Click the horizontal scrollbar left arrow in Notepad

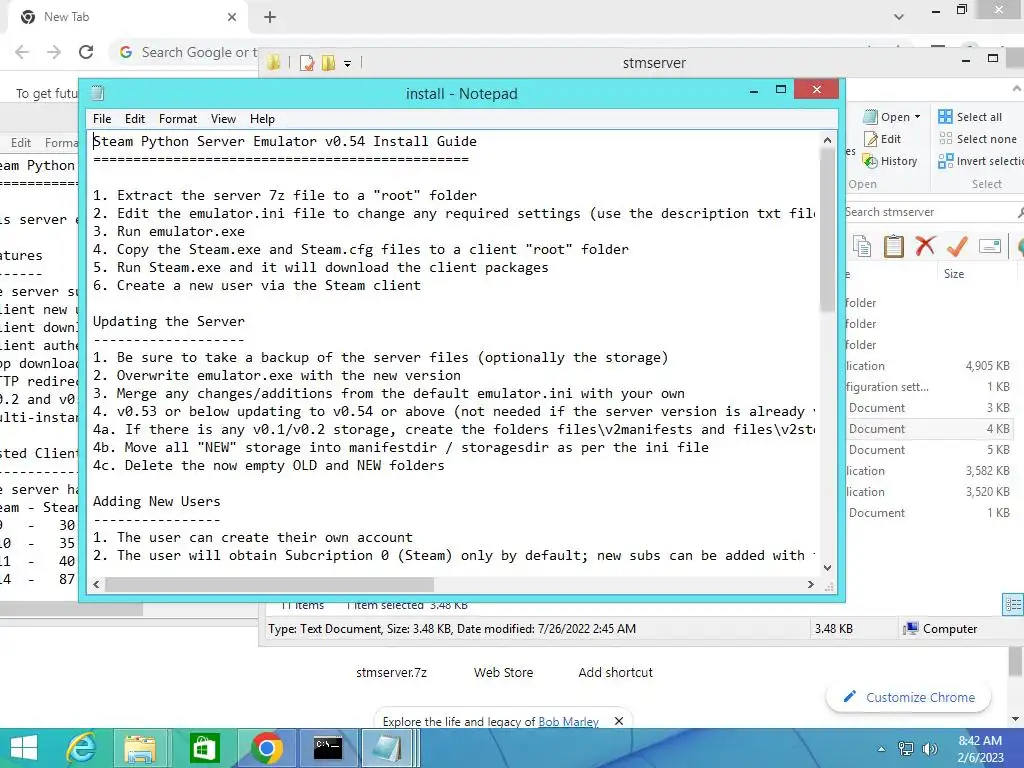point(97,584)
